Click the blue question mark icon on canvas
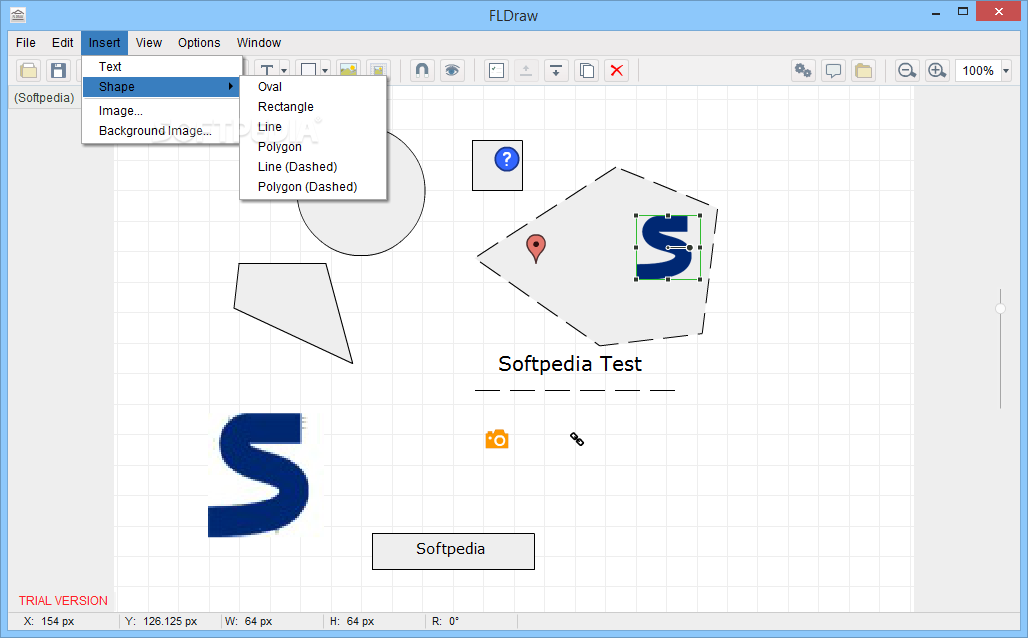Viewport: 1028px width, 638px height. point(507,159)
